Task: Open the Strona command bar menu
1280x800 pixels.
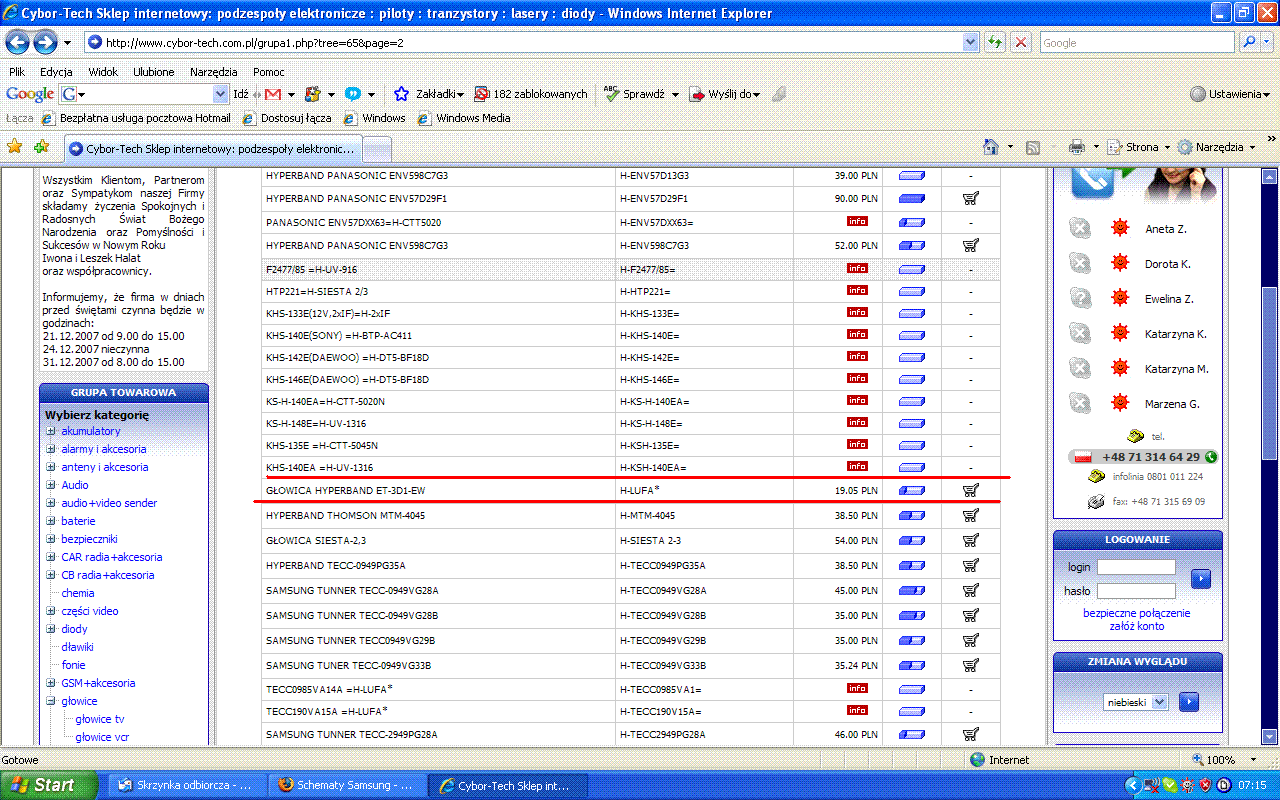Action: (1139, 147)
